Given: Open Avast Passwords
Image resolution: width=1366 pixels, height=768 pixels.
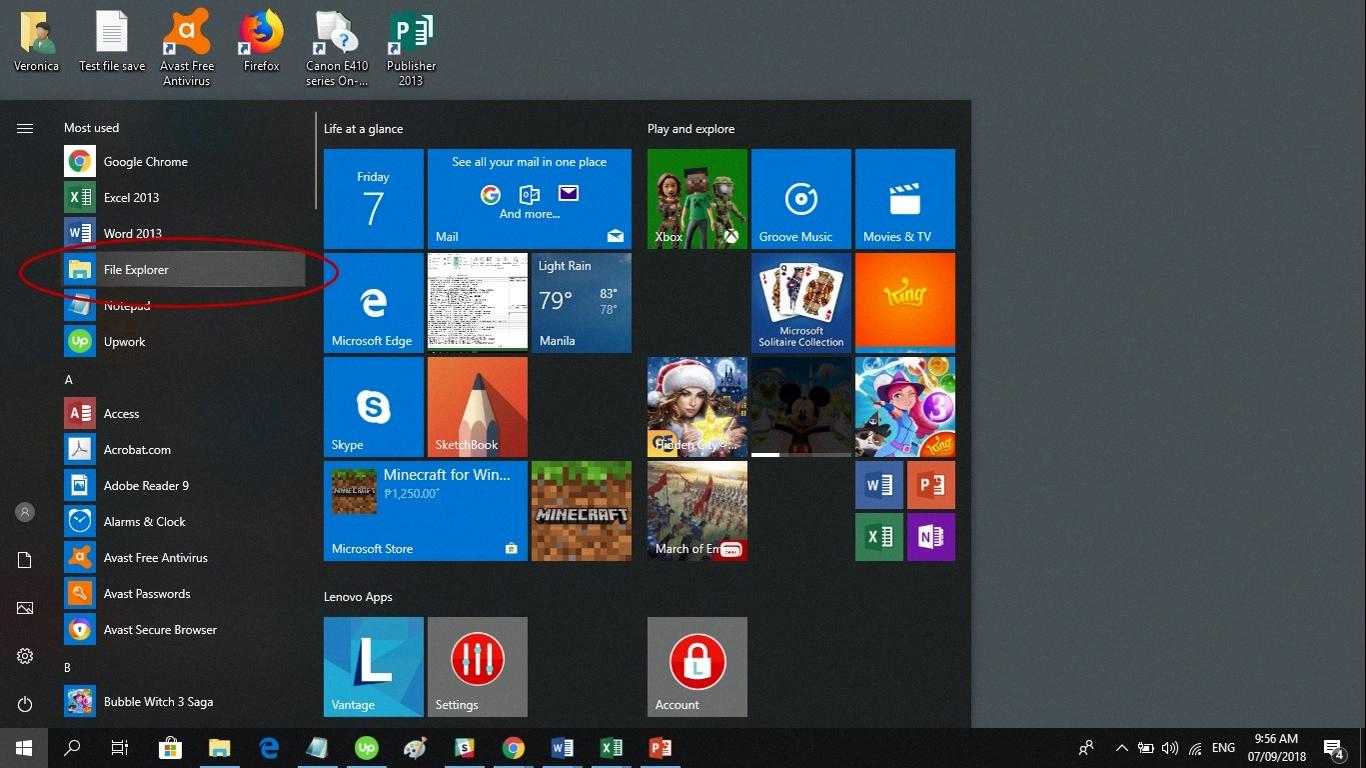Looking at the screenshot, I should (x=184, y=593).
